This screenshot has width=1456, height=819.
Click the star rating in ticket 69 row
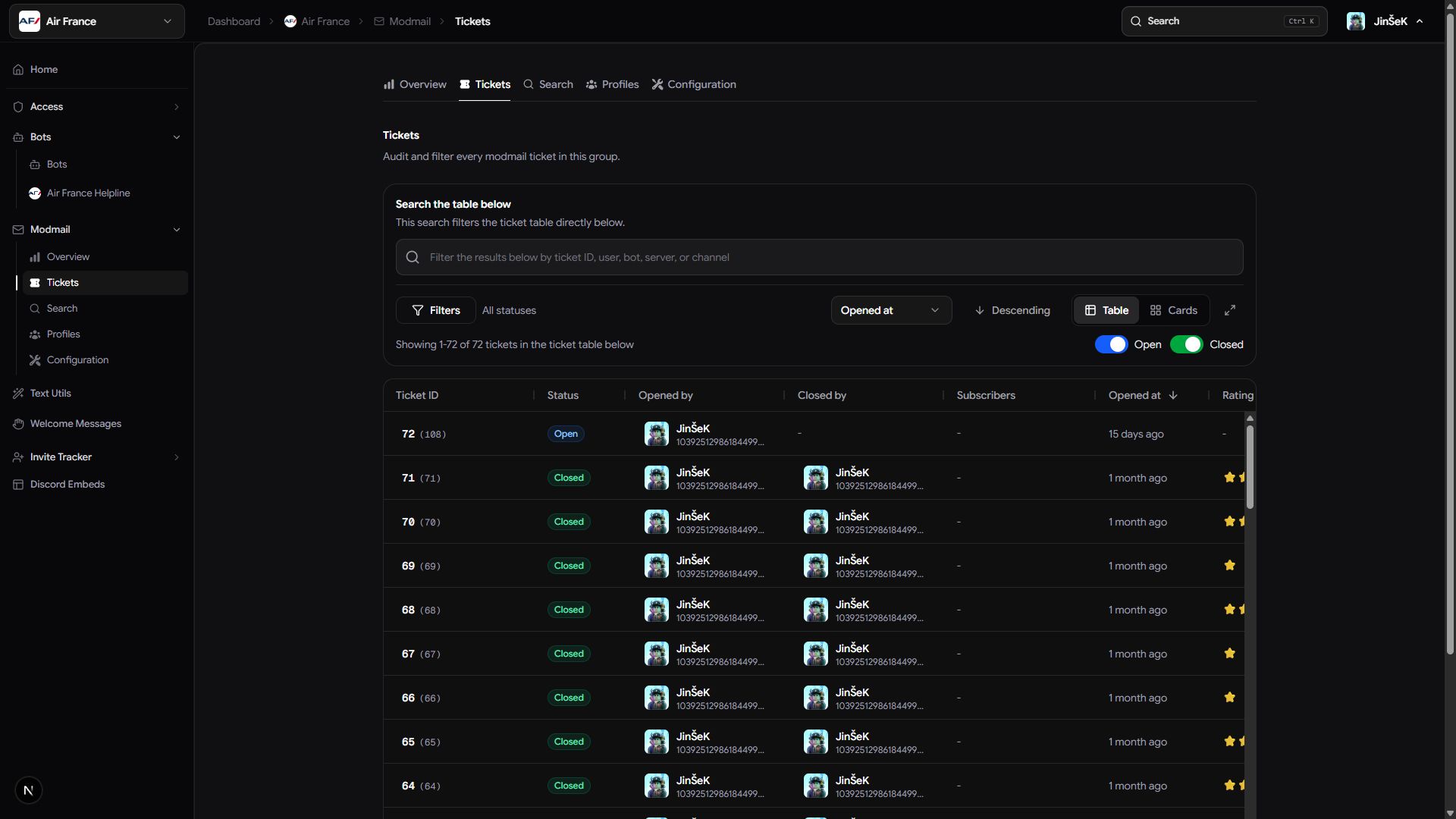(1230, 566)
